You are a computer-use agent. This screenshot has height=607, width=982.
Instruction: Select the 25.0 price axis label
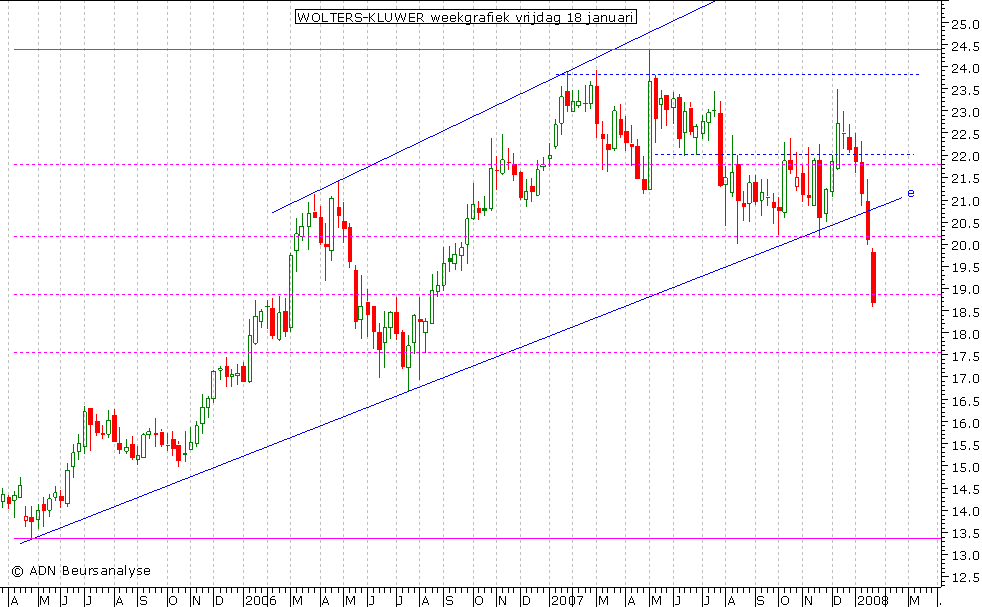point(963,24)
